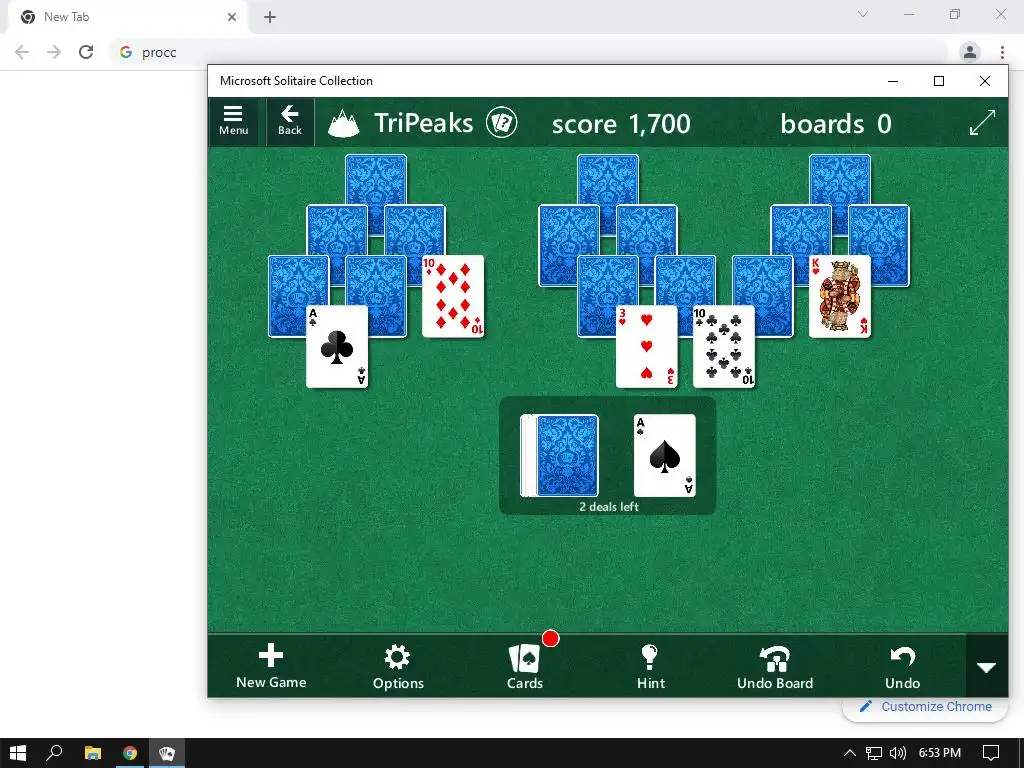Viewport: 1024px width, 768px height.
Task: Click Solitaire icon in taskbar
Action: pyautogui.click(x=167, y=753)
